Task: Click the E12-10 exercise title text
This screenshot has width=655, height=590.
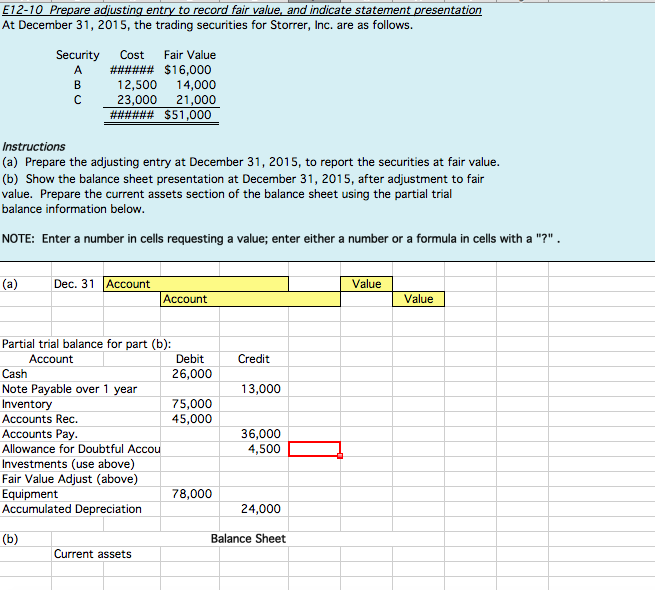Action: [242, 10]
